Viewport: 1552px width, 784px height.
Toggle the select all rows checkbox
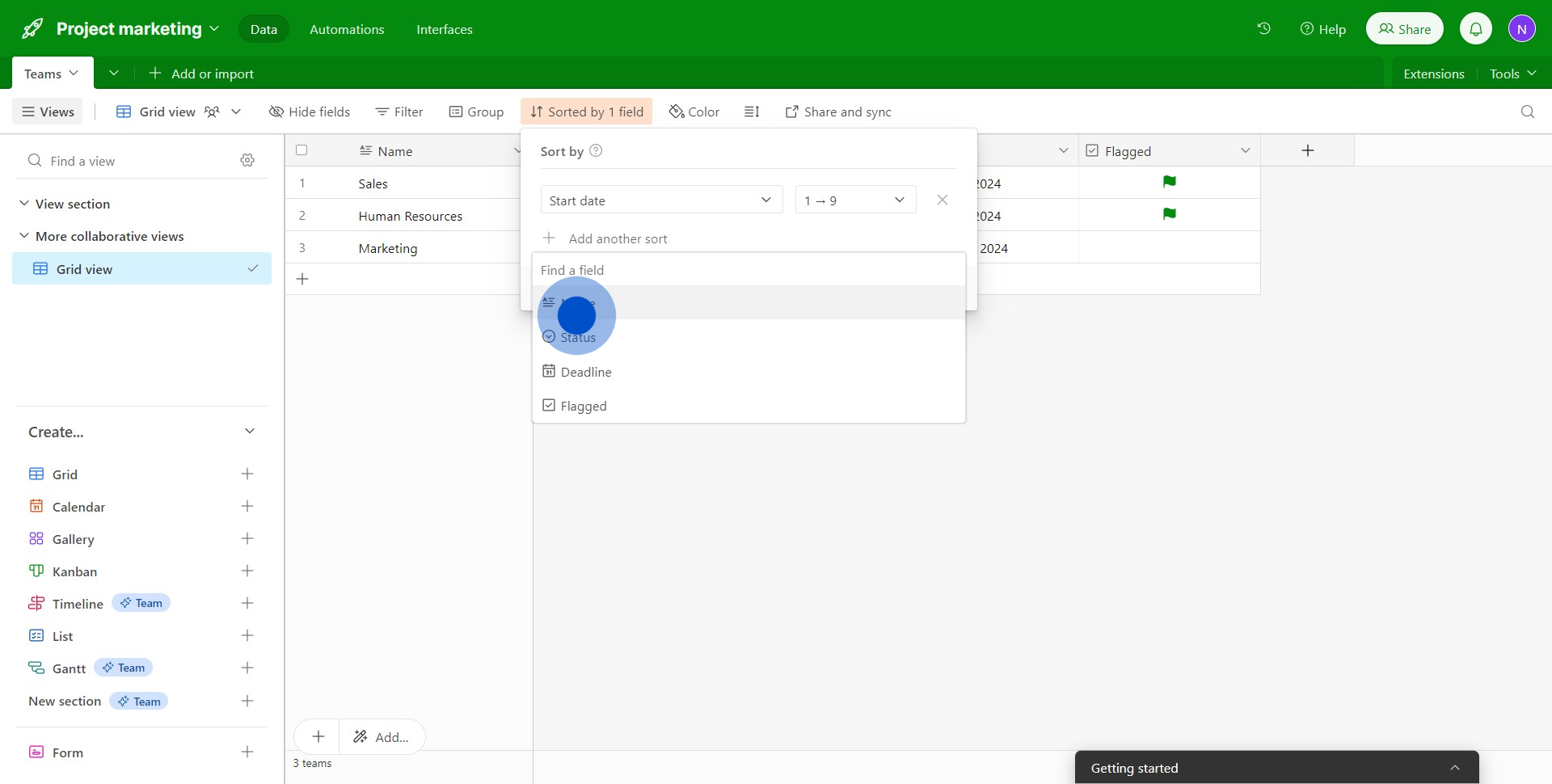pyautogui.click(x=302, y=150)
